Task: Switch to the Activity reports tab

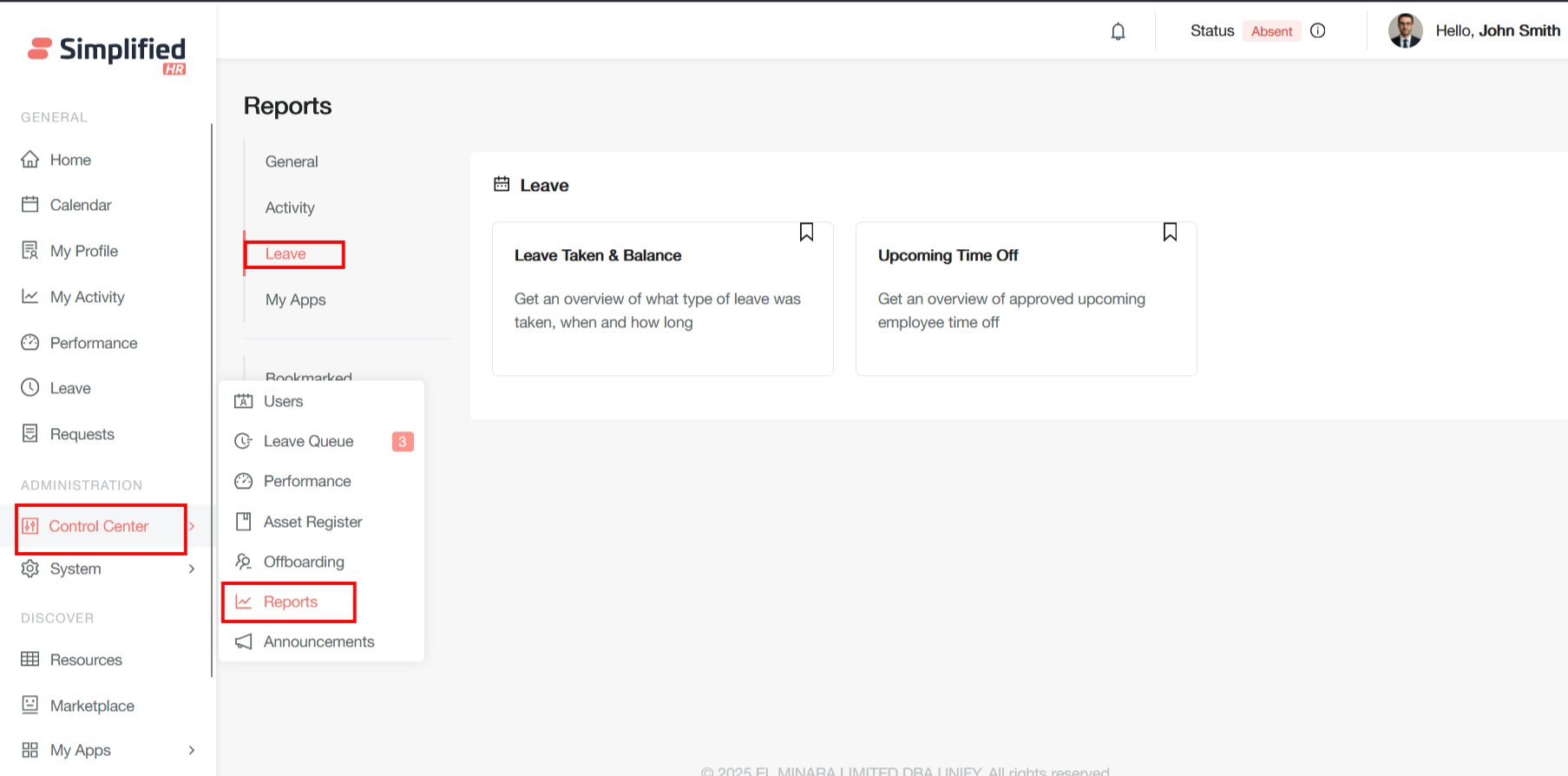Action: [290, 207]
